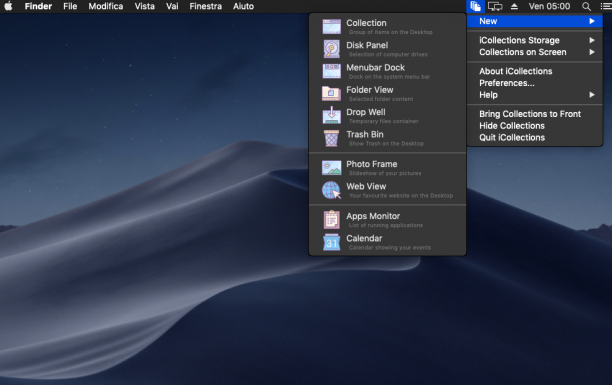612x385 pixels.
Task: Choose Hide Collections
Action: tap(535, 125)
